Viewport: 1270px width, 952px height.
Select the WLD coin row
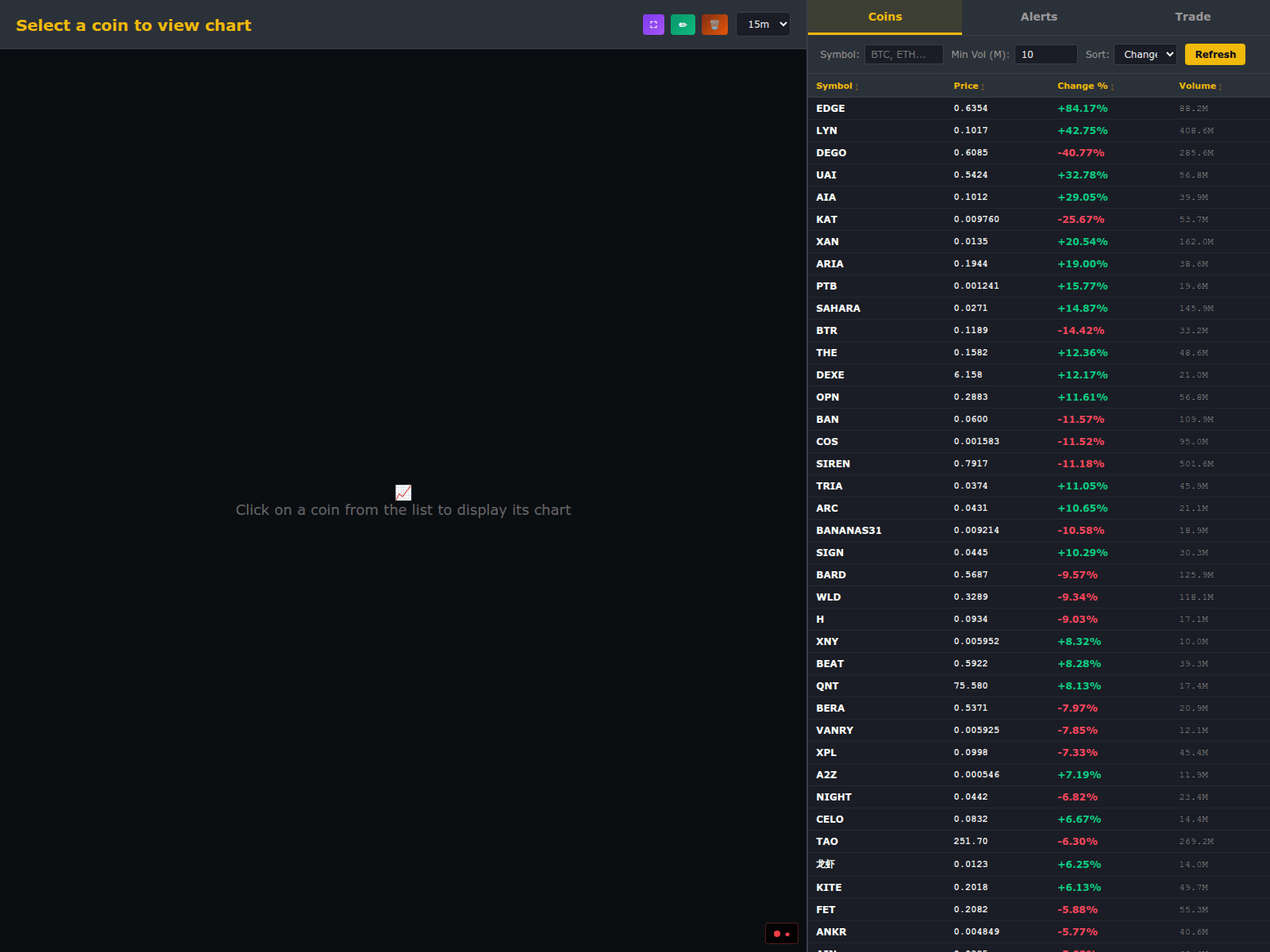pos(1039,597)
